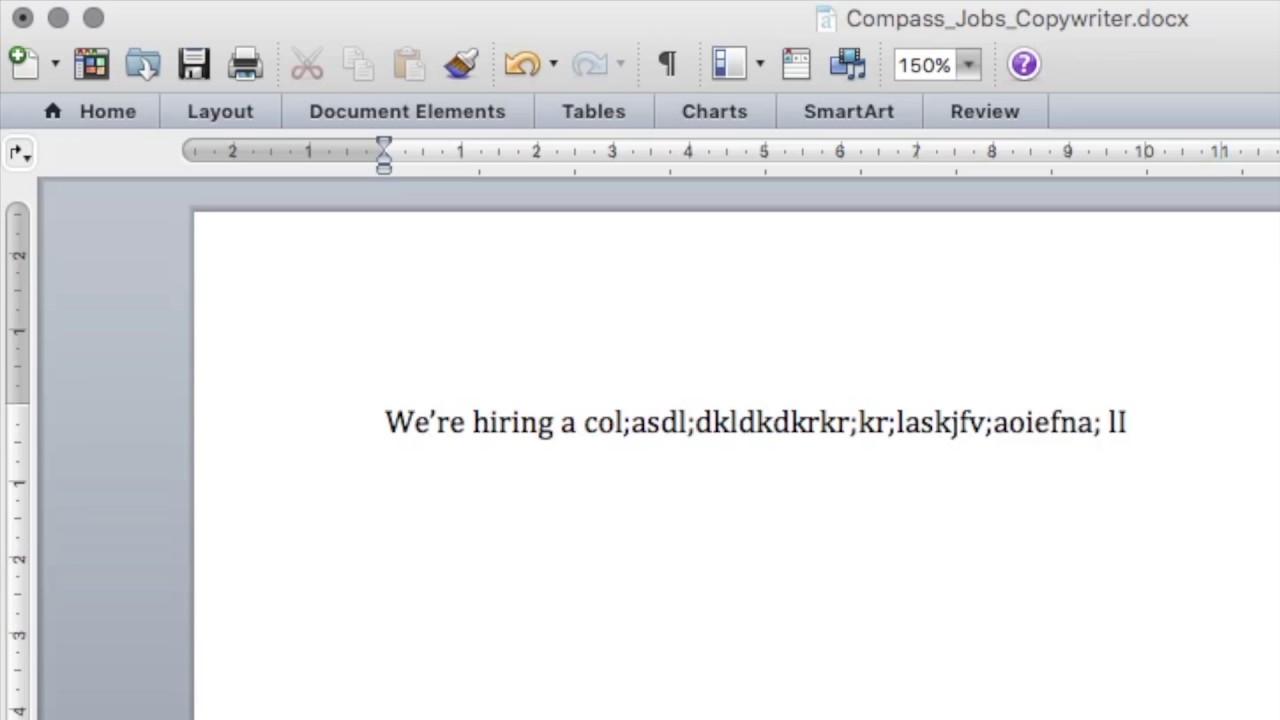Open the SmartArt ribbon tab
This screenshot has width=1280, height=720.
coord(849,111)
